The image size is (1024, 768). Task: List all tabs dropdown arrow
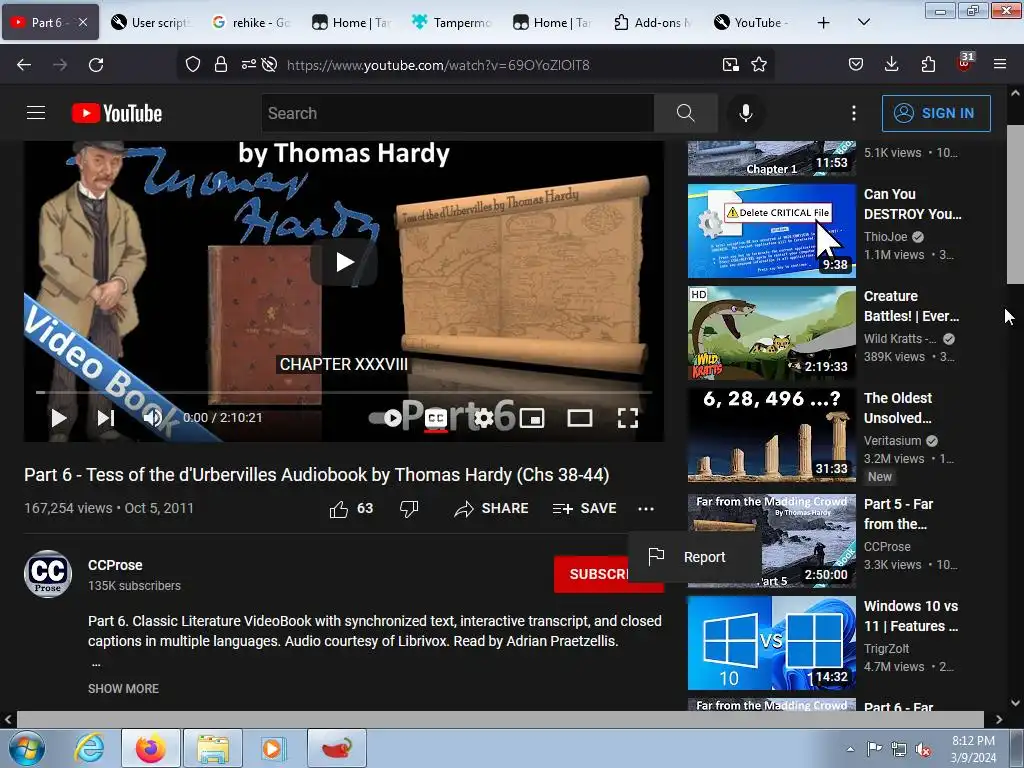(863, 22)
